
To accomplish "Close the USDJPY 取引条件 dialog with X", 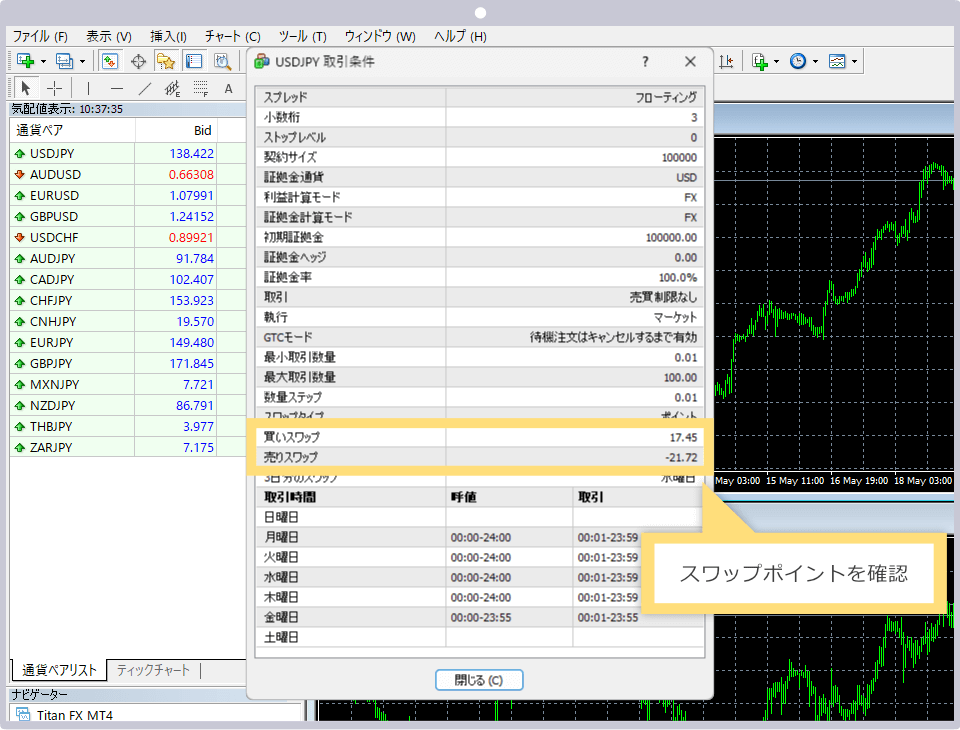I will click(690, 61).
